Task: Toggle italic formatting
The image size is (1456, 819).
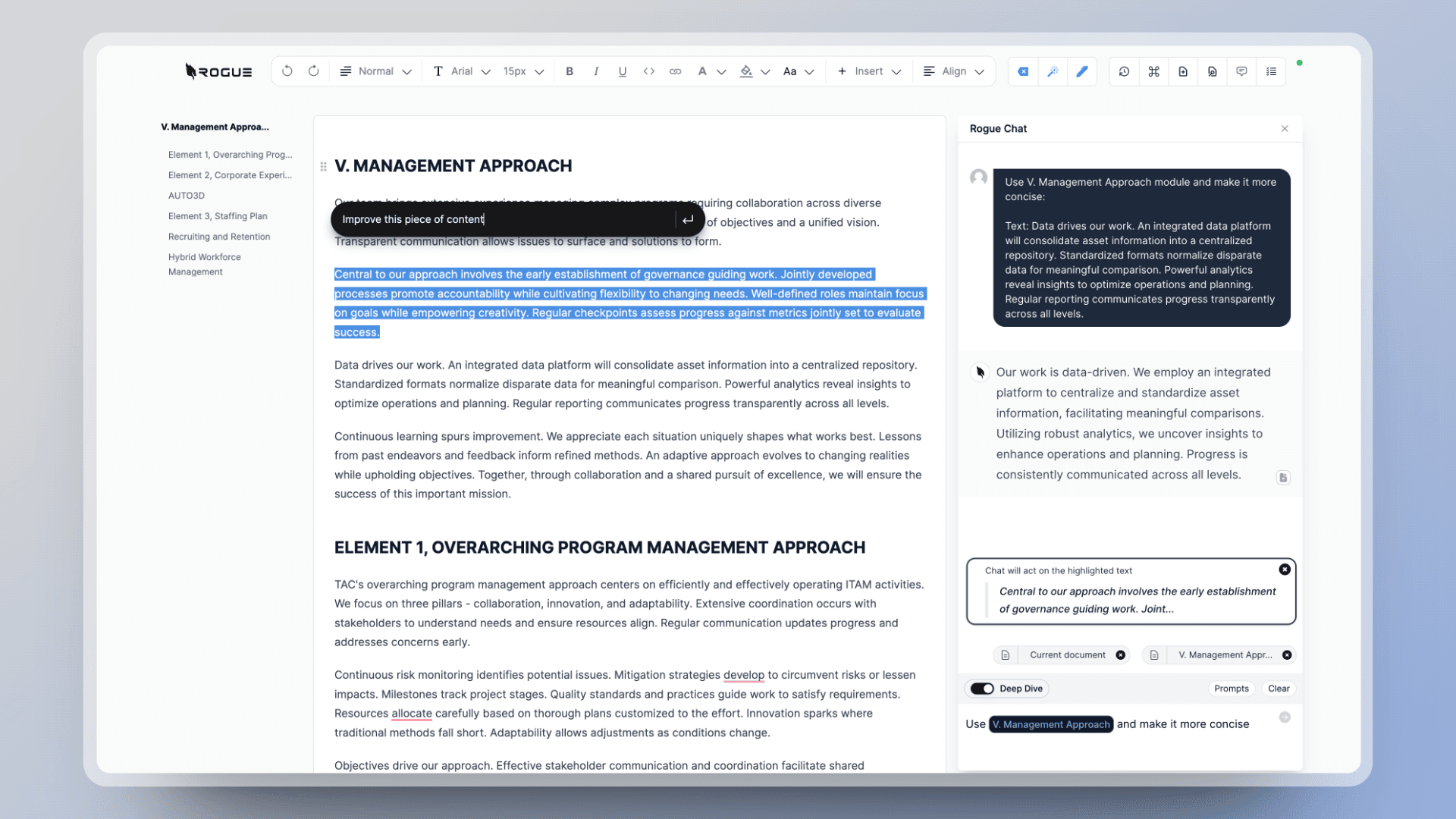Action: pyautogui.click(x=596, y=71)
